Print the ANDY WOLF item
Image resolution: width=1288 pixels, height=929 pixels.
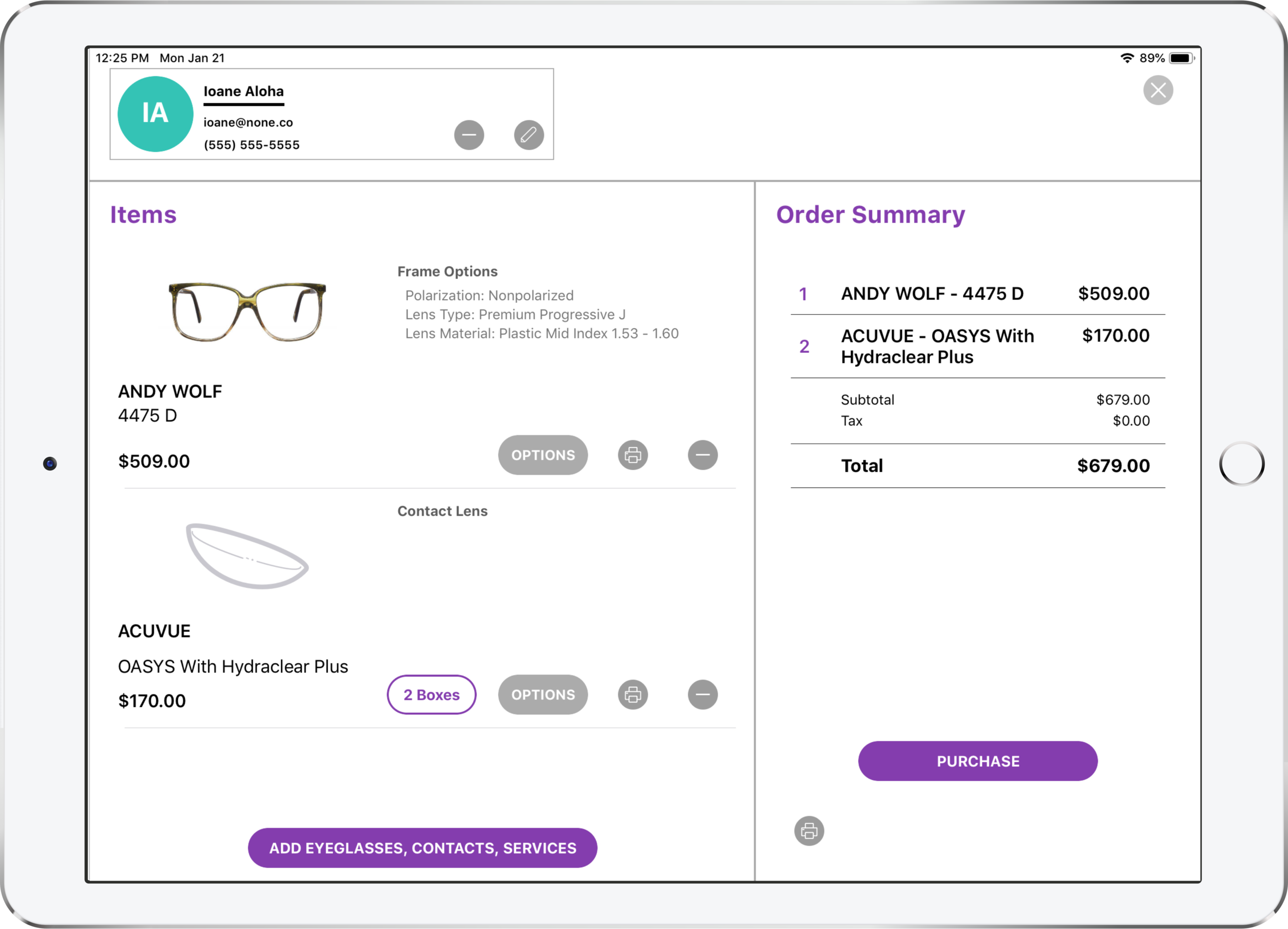point(633,455)
